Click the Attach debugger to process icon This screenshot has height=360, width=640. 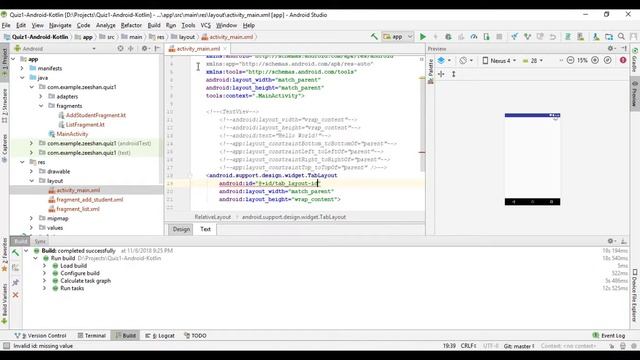point(486,37)
